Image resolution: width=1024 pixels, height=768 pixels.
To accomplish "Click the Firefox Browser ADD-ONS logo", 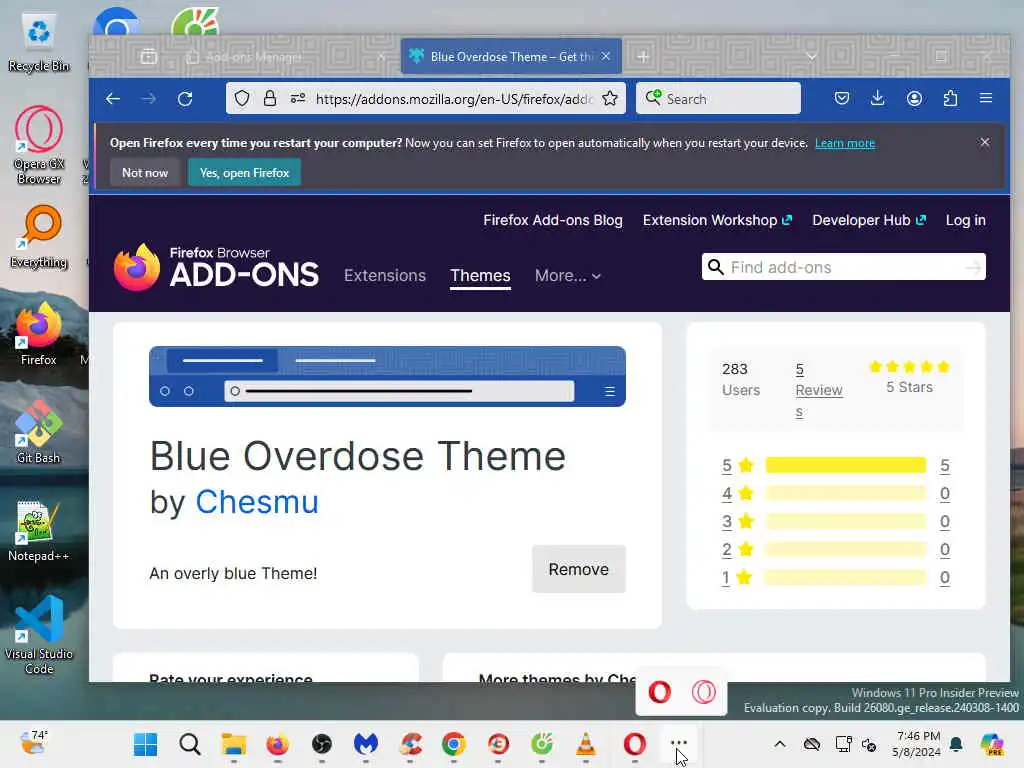I will 216,266.
